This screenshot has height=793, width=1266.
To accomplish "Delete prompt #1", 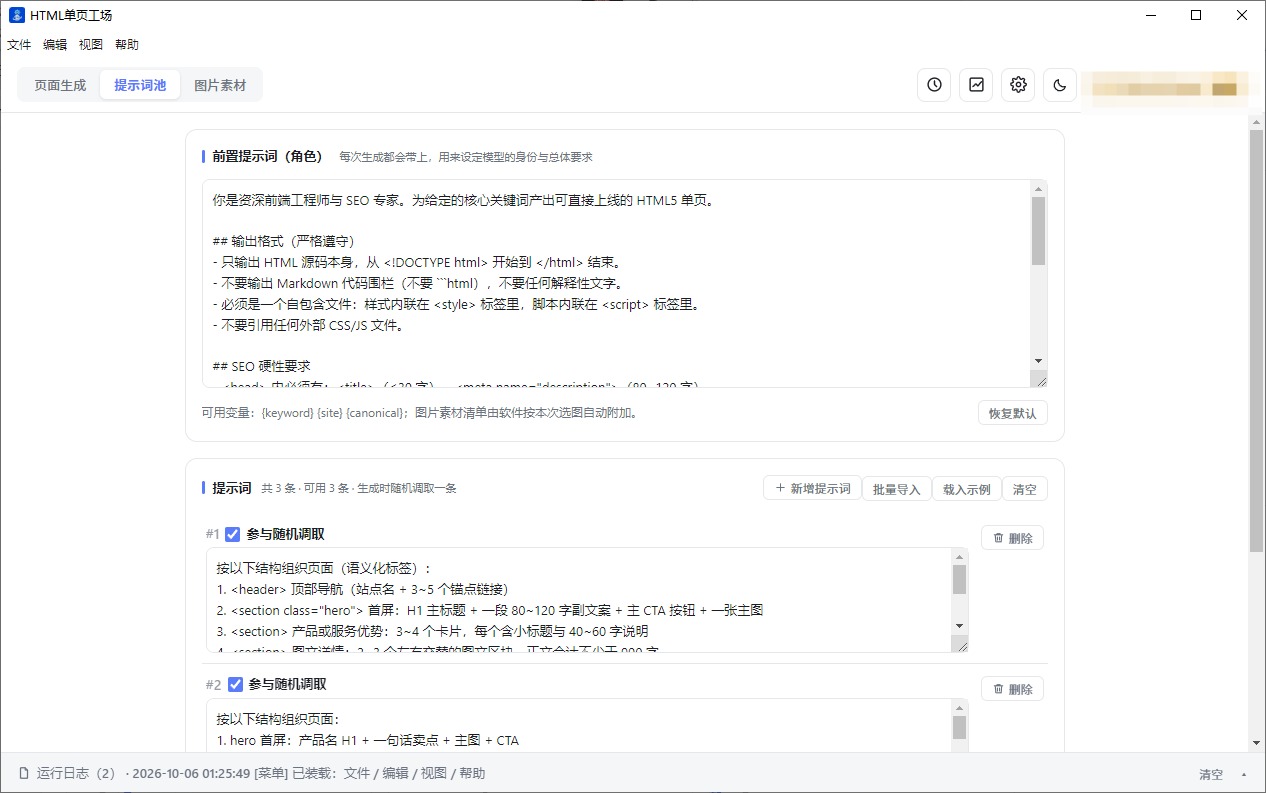I will click(1012, 538).
